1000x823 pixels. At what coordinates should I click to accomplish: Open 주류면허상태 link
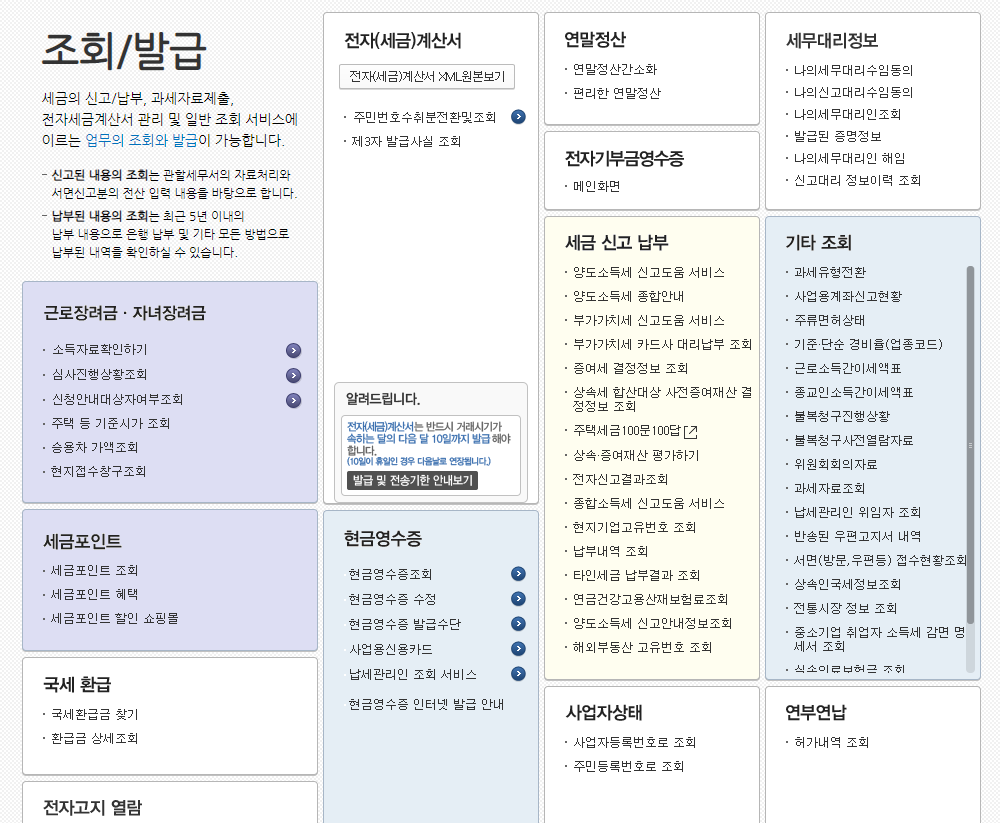[x=829, y=320]
